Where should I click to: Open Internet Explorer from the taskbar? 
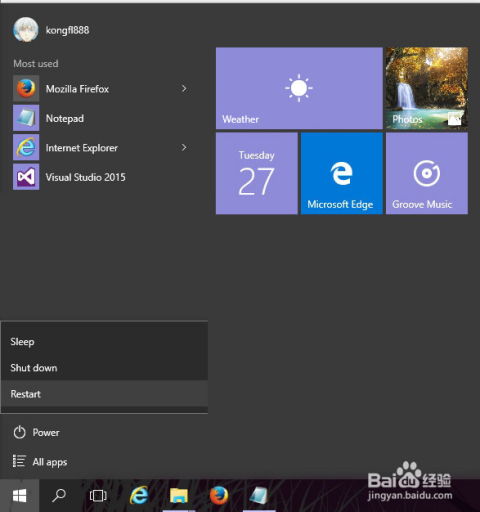click(139, 496)
